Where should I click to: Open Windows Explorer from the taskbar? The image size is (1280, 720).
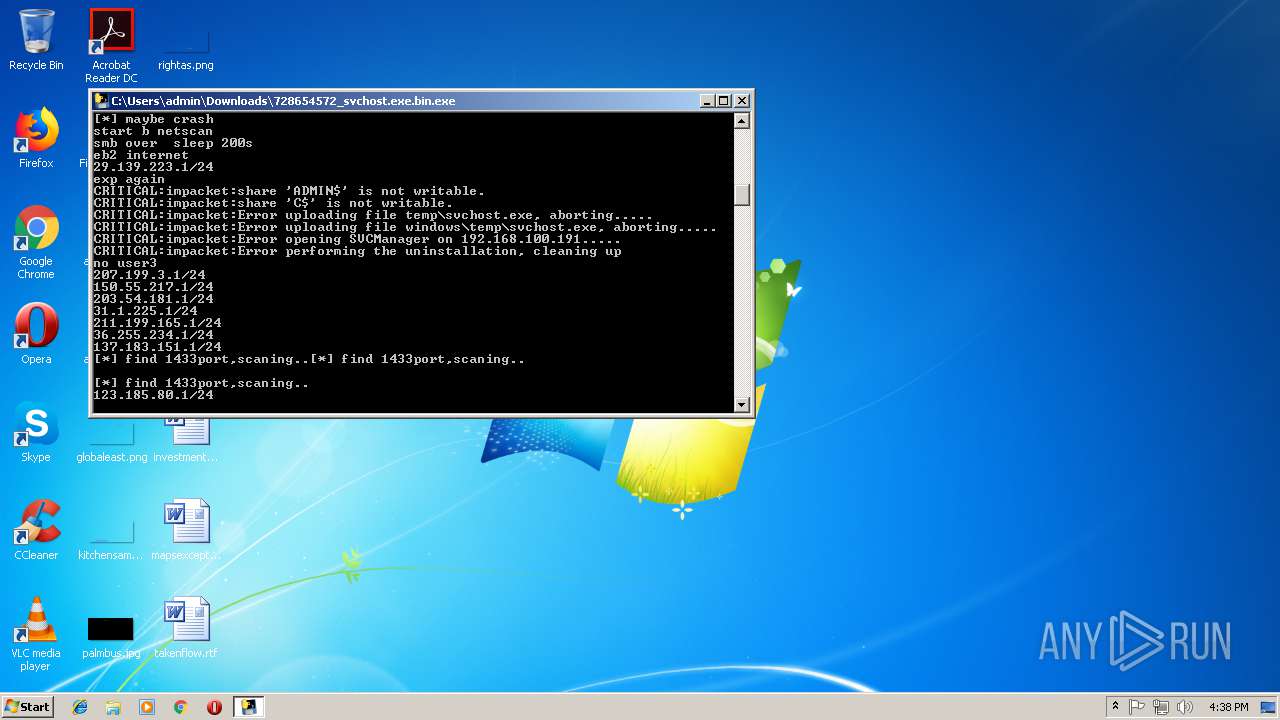pos(113,707)
